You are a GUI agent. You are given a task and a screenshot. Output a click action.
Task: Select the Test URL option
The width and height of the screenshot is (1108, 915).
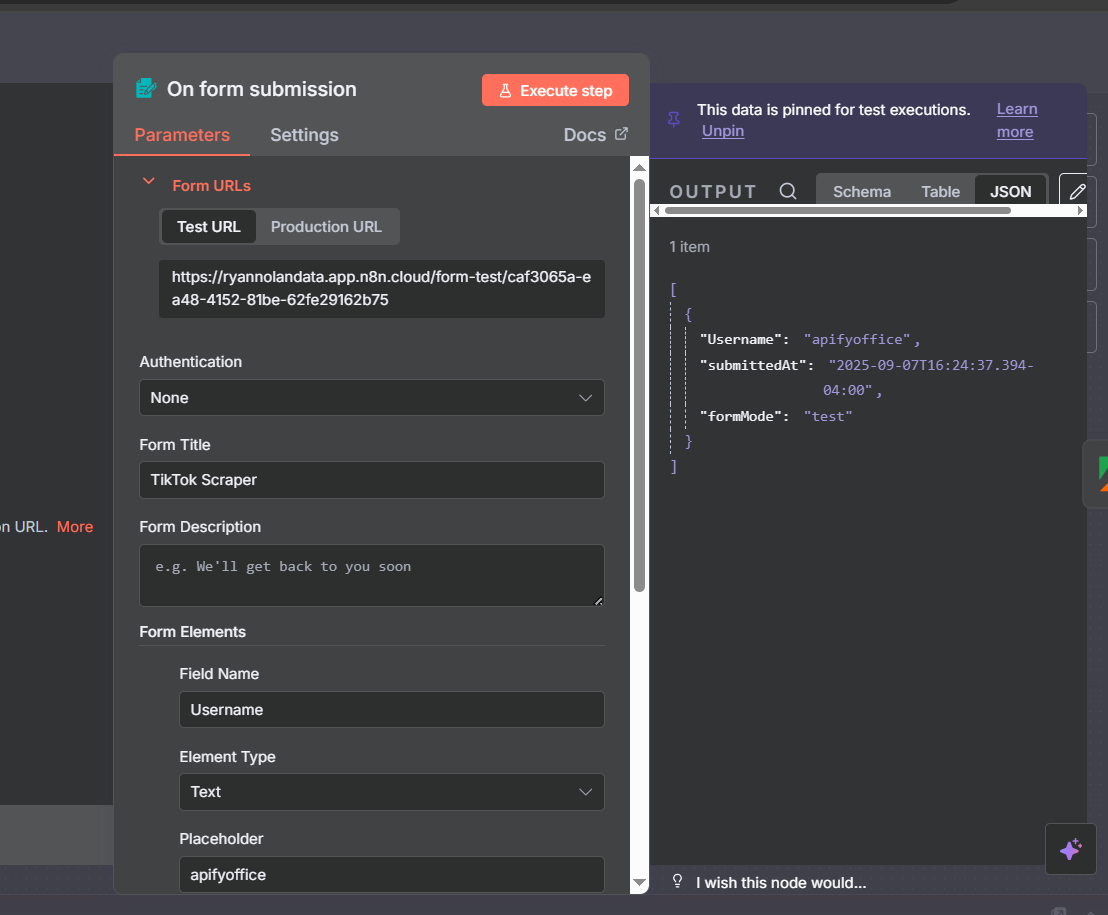point(209,227)
